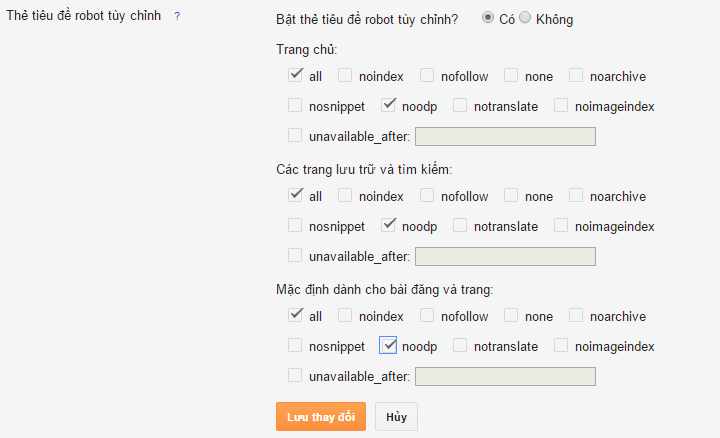Uncheck "noodp" under Trang chủ

click(389, 104)
